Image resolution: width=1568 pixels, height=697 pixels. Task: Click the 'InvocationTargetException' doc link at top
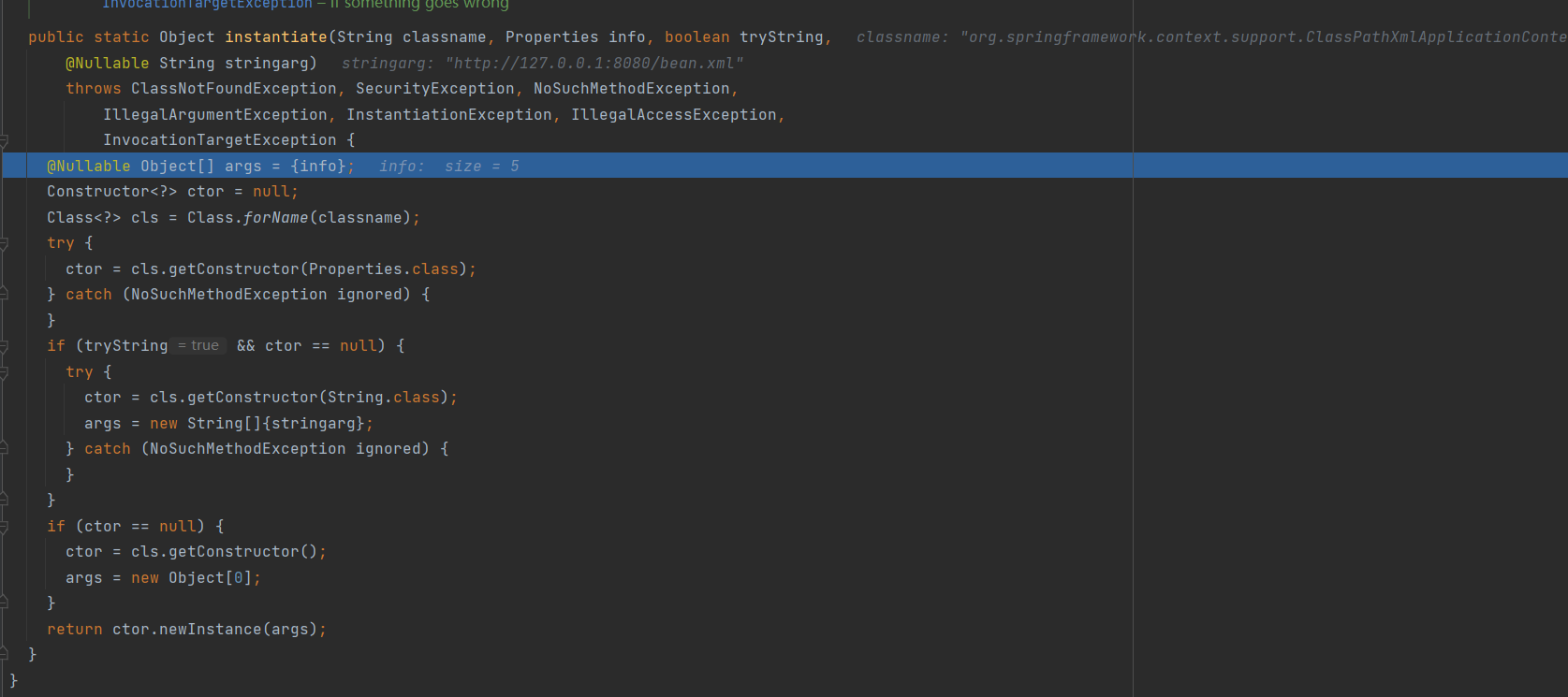[x=207, y=5]
